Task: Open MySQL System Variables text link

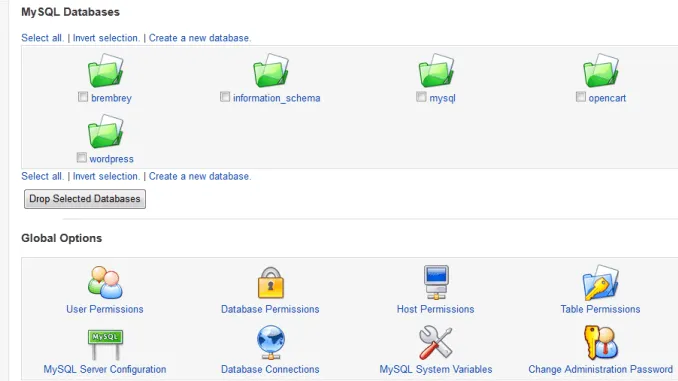Action: coord(436,369)
